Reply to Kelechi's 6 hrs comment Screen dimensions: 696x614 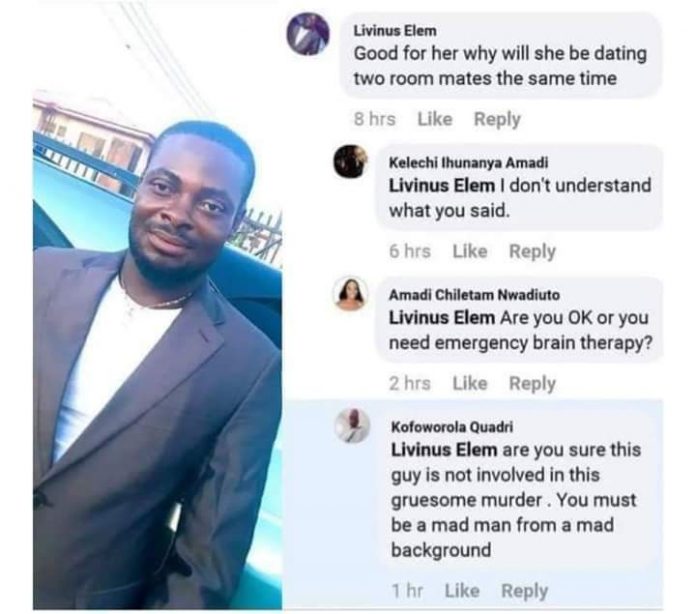[532, 251]
